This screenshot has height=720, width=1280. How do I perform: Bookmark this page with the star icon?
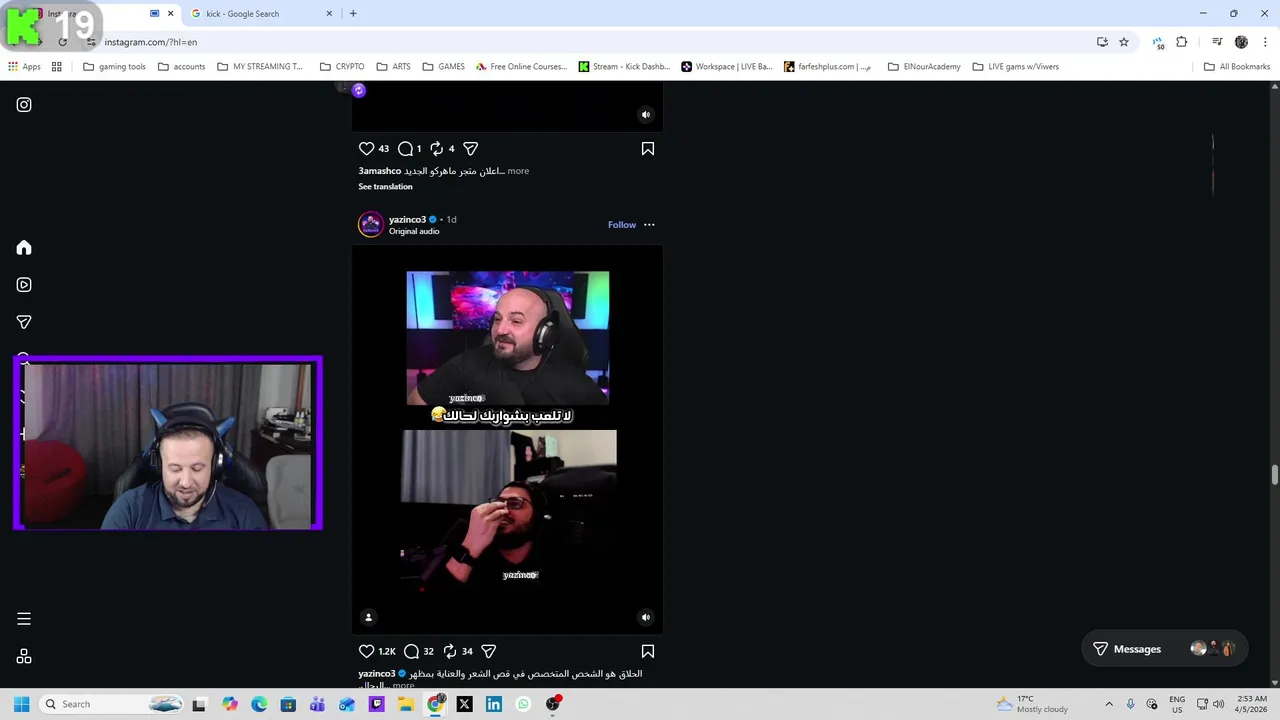(1124, 42)
